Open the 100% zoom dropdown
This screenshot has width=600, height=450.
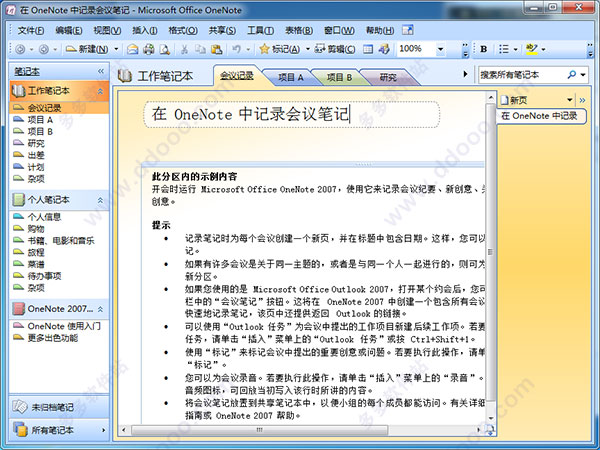point(440,49)
